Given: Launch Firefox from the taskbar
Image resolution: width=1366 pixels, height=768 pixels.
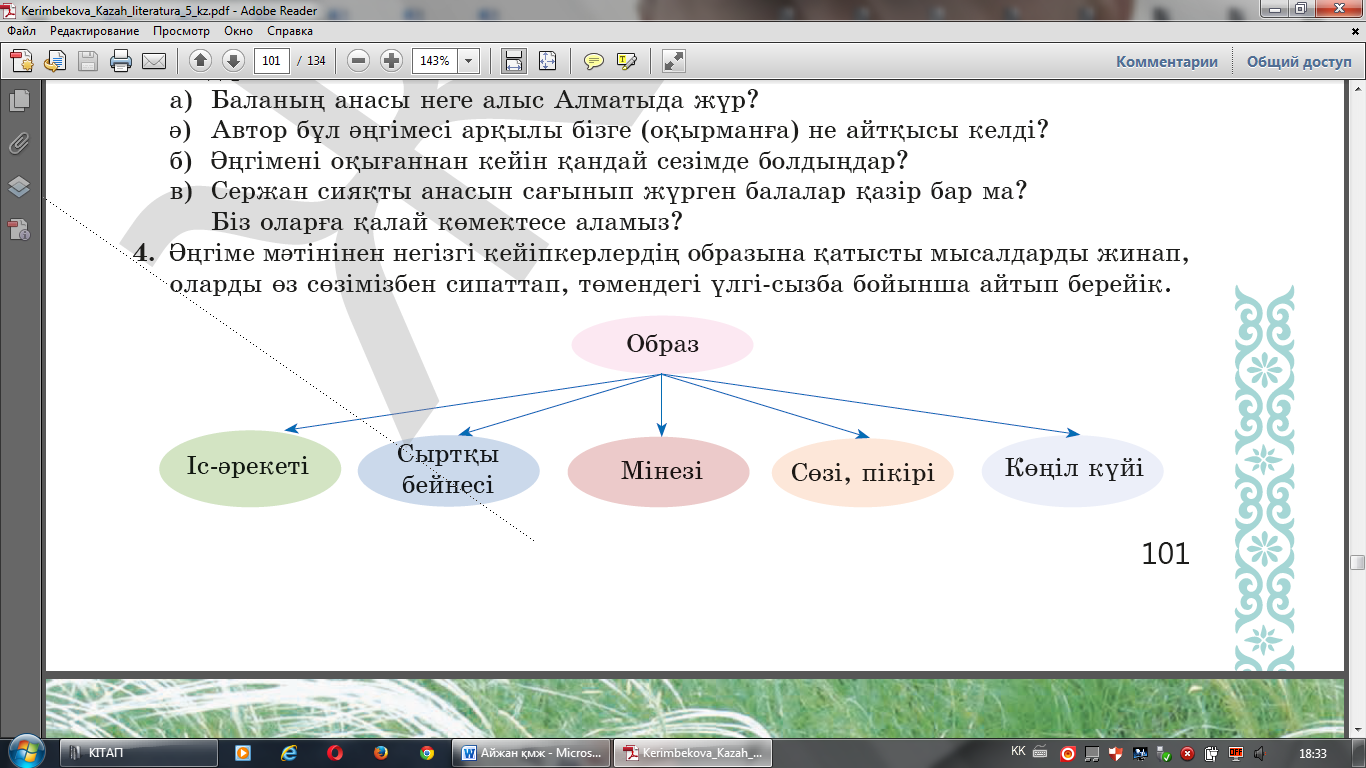Looking at the screenshot, I should coord(381,752).
